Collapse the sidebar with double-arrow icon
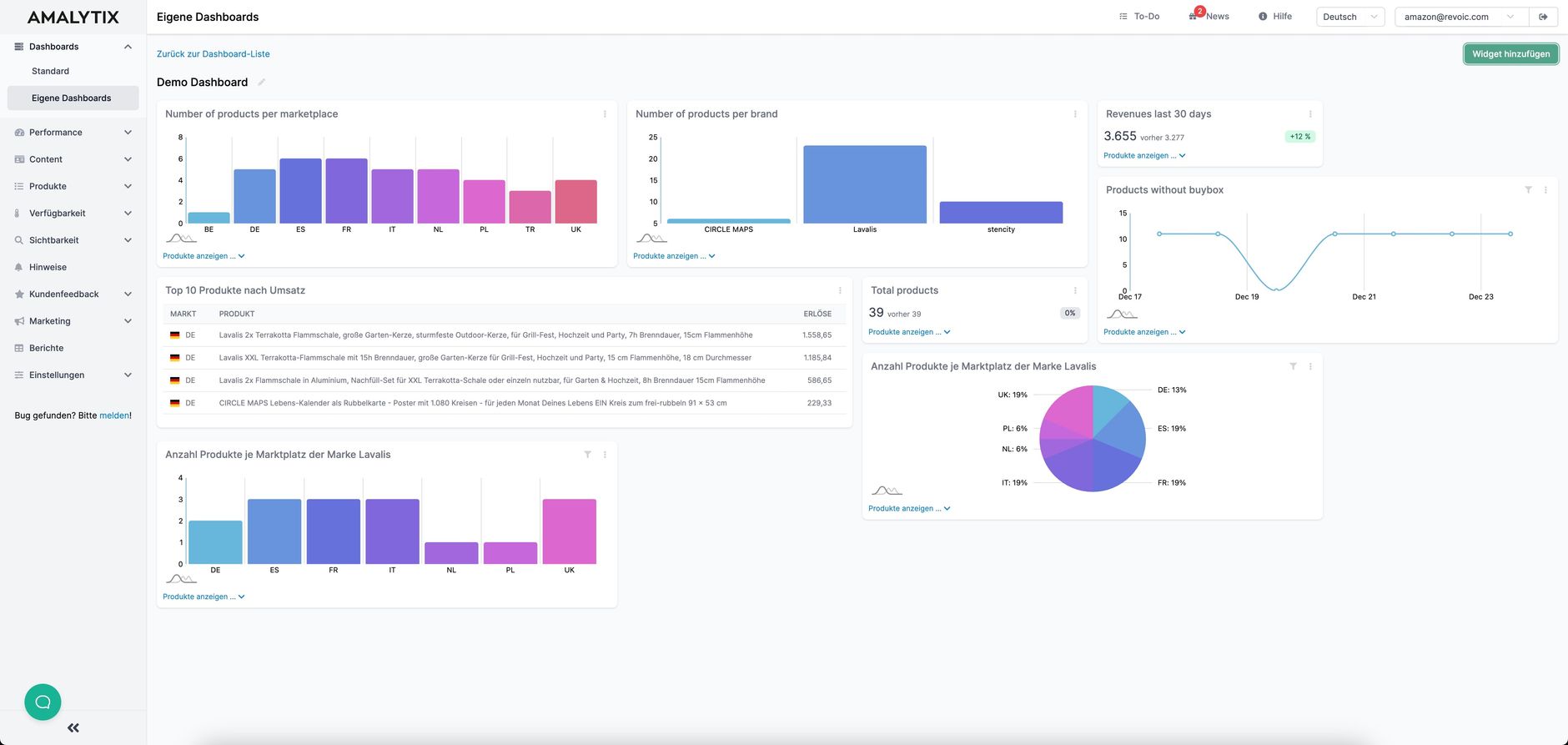The image size is (1568, 745). coord(73,727)
